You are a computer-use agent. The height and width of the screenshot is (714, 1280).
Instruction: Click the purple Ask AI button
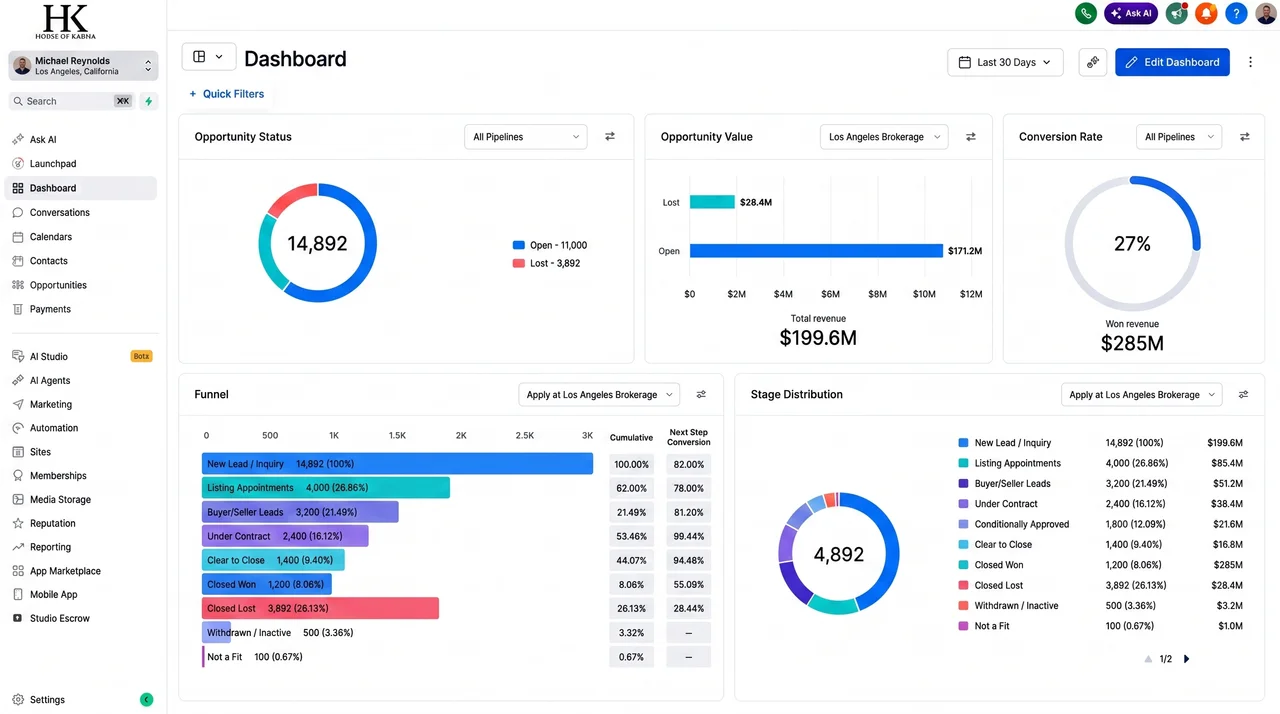click(1131, 13)
